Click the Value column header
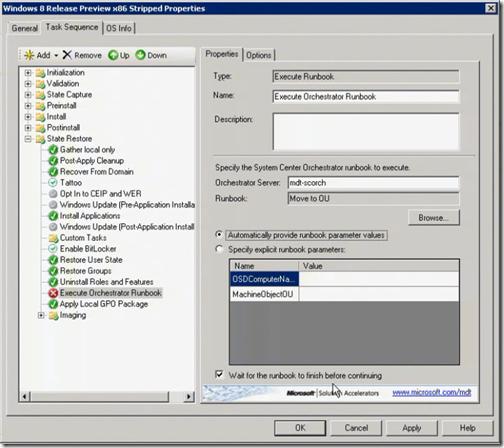 [379, 266]
